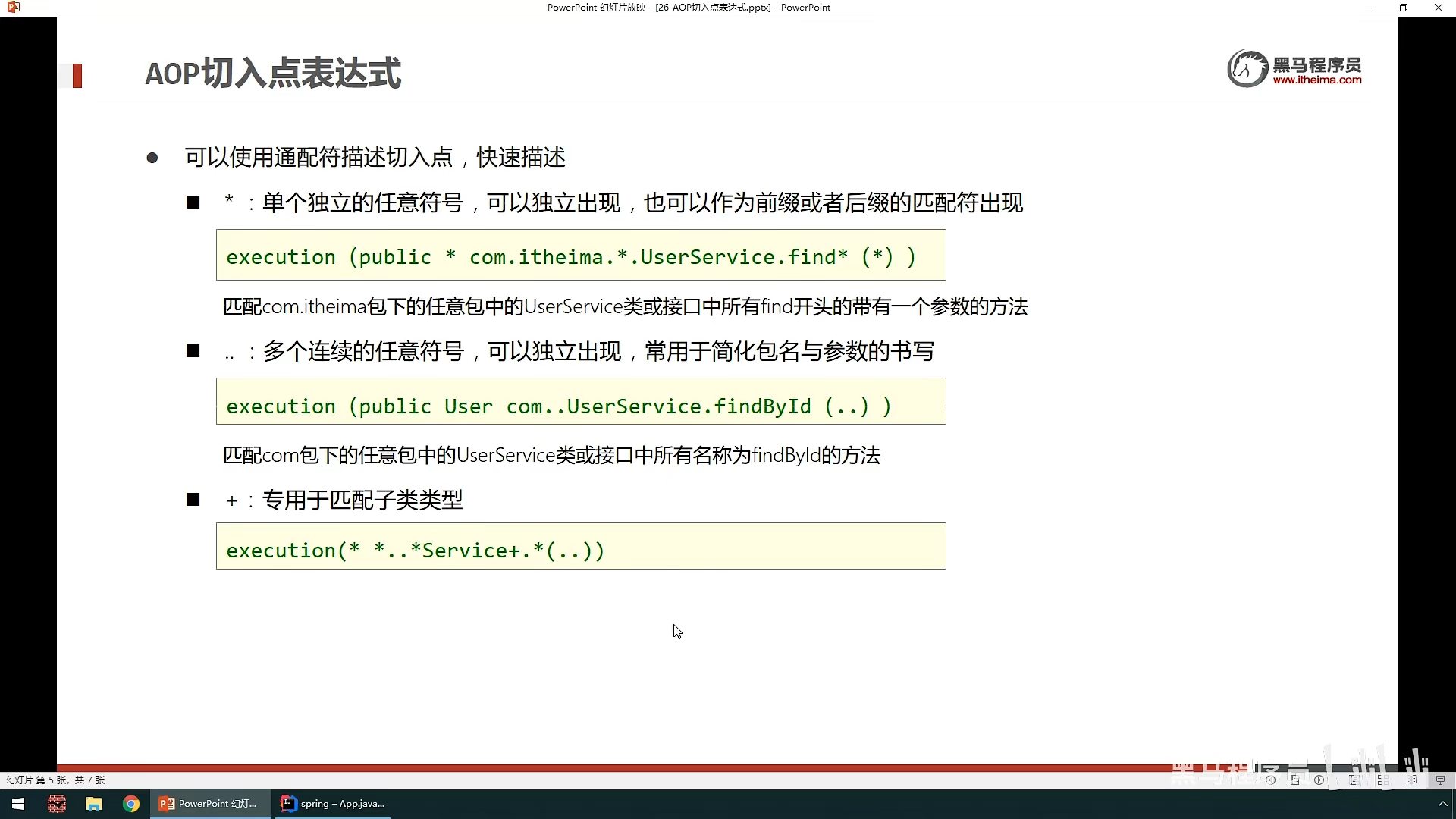1456x819 pixels.
Task: Expand hidden system tray icons chevron
Action: pos(1442,804)
